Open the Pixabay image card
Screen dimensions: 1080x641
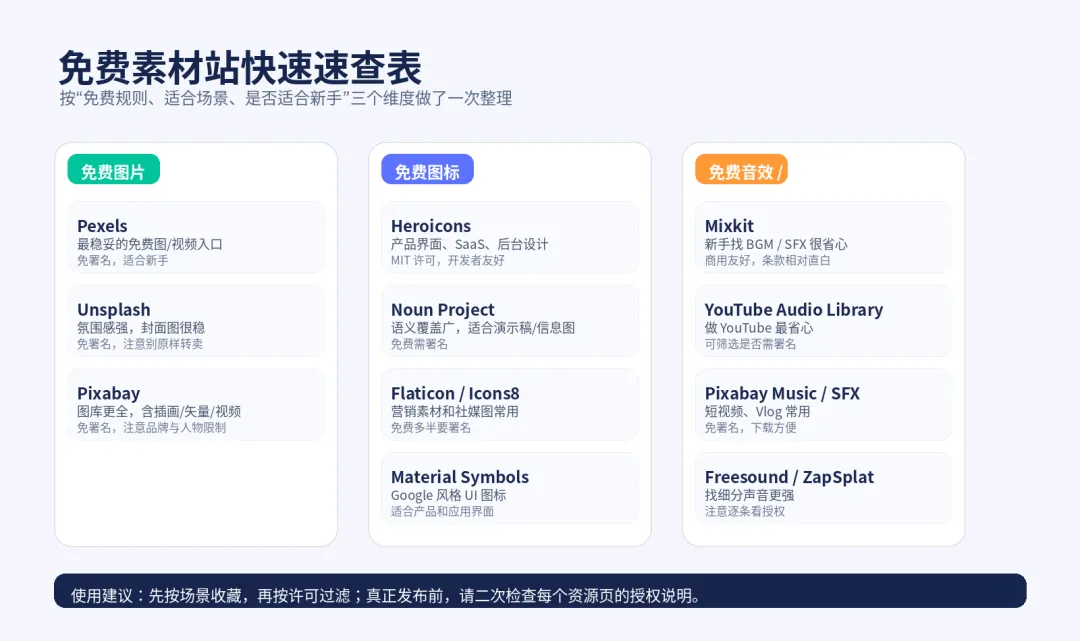[x=196, y=405]
